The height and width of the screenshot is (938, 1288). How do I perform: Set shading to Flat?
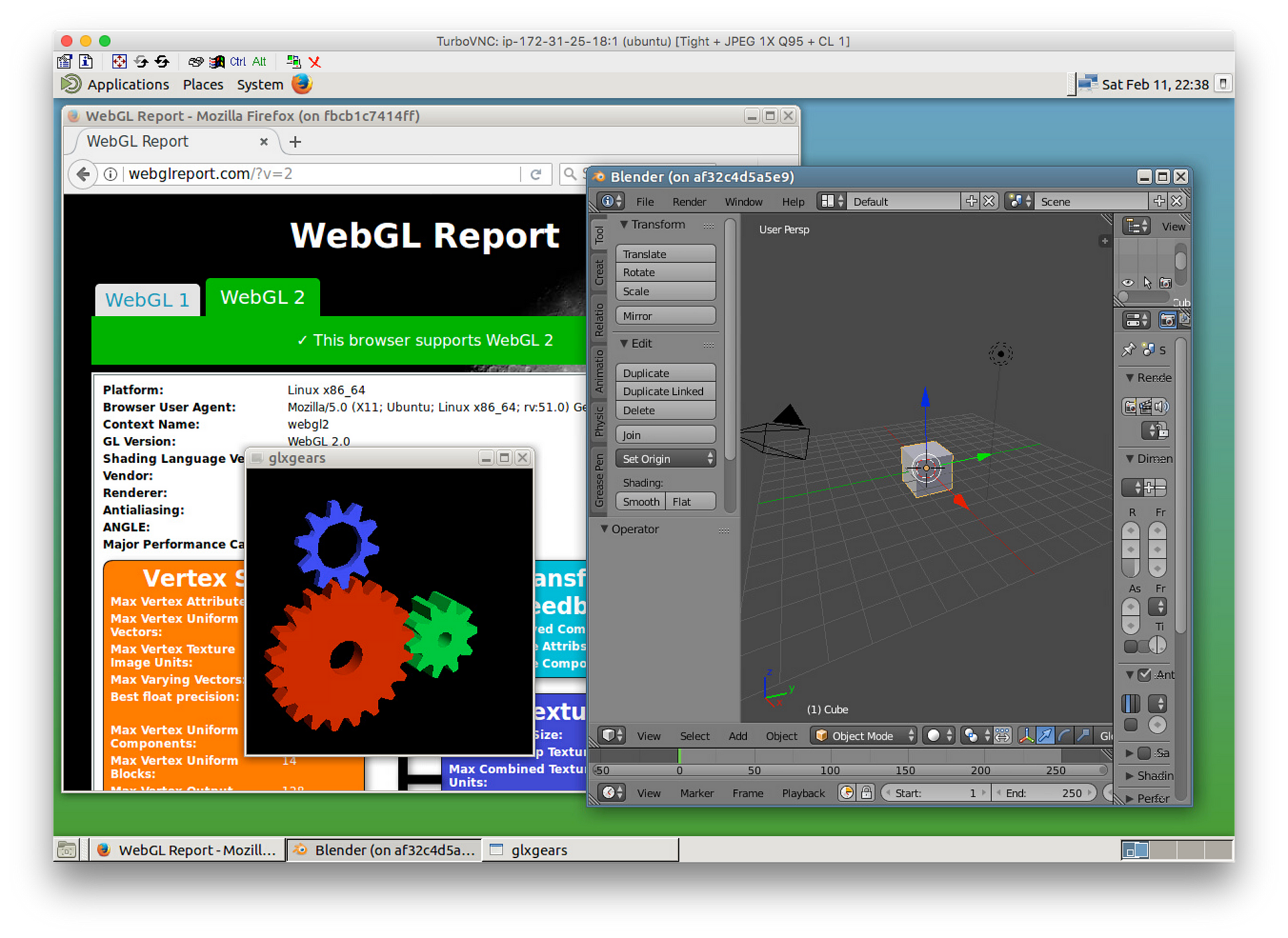click(690, 502)
